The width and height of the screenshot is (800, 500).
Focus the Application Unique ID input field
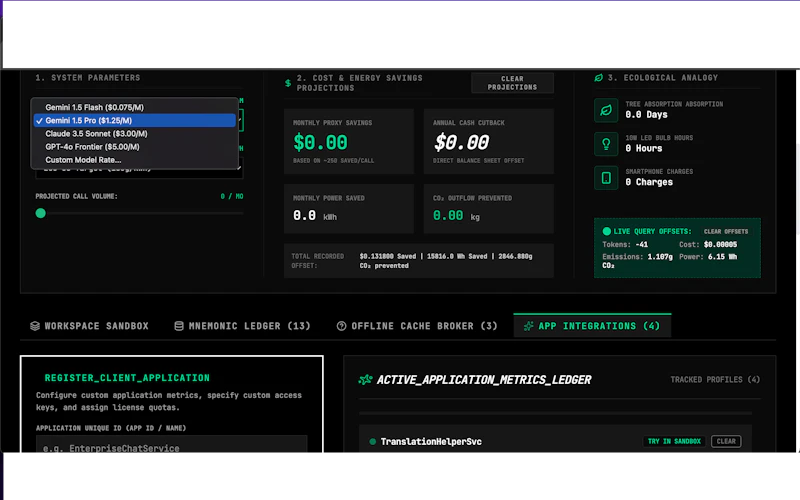click(x=171, y=444)
